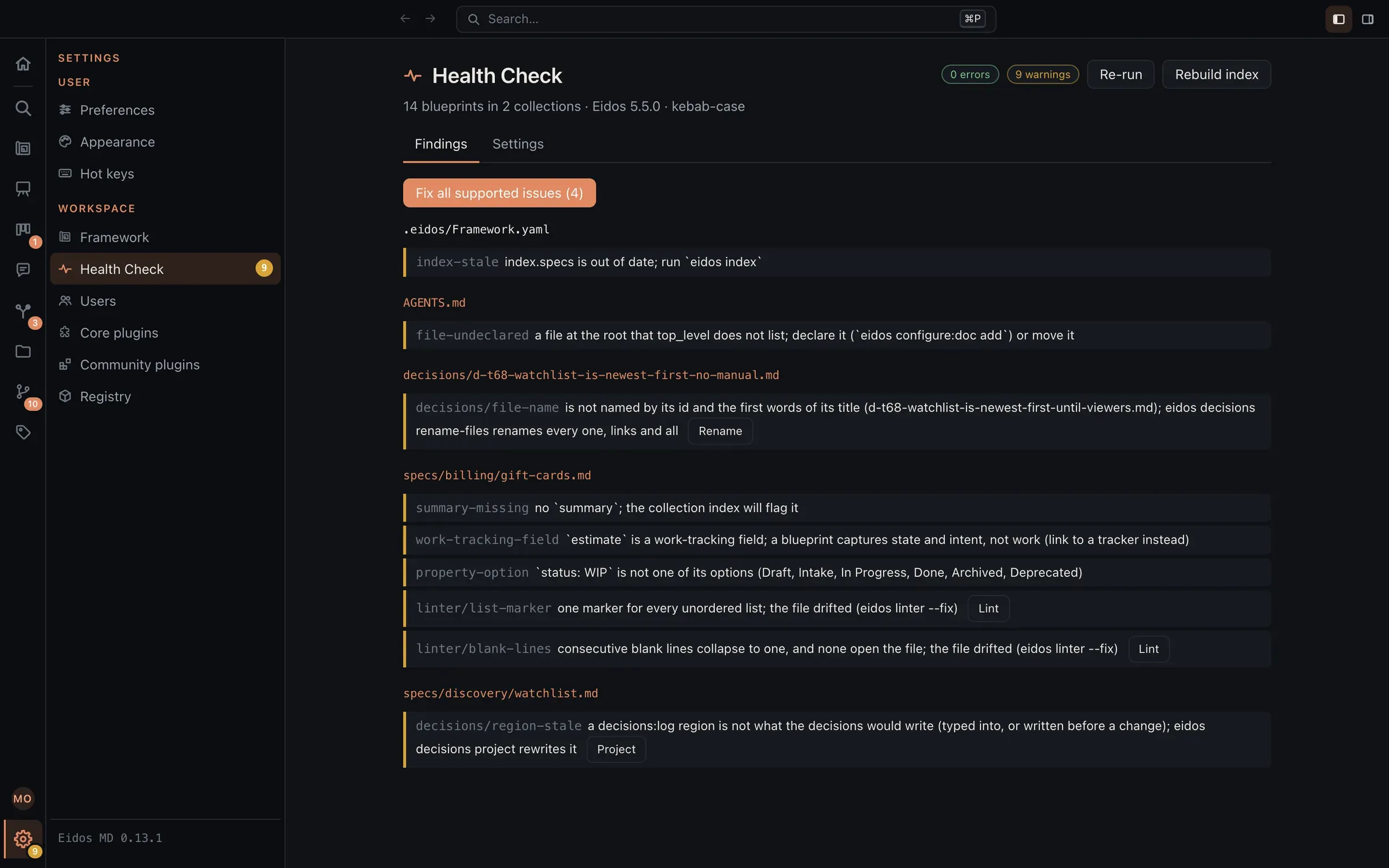Open Users workspace settings

point(165,301)
